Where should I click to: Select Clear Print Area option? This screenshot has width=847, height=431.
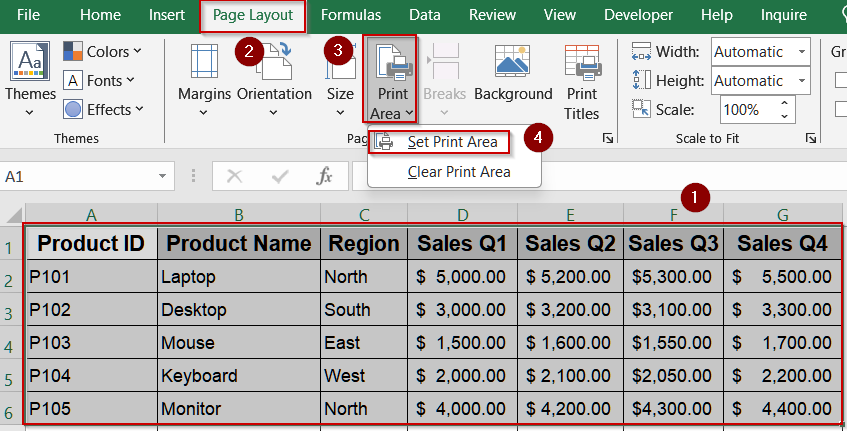click(458, 172)
